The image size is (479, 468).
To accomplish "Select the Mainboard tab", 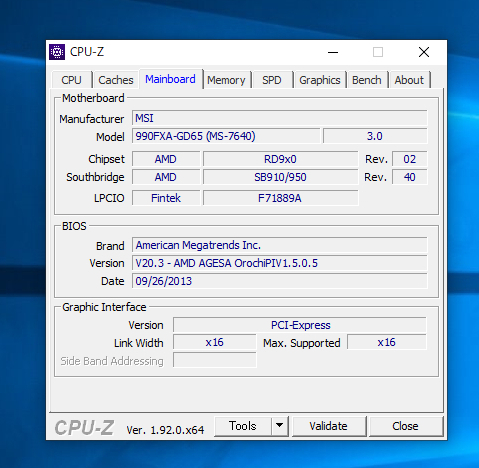I will pyautogui.click(x=170, y=79).
